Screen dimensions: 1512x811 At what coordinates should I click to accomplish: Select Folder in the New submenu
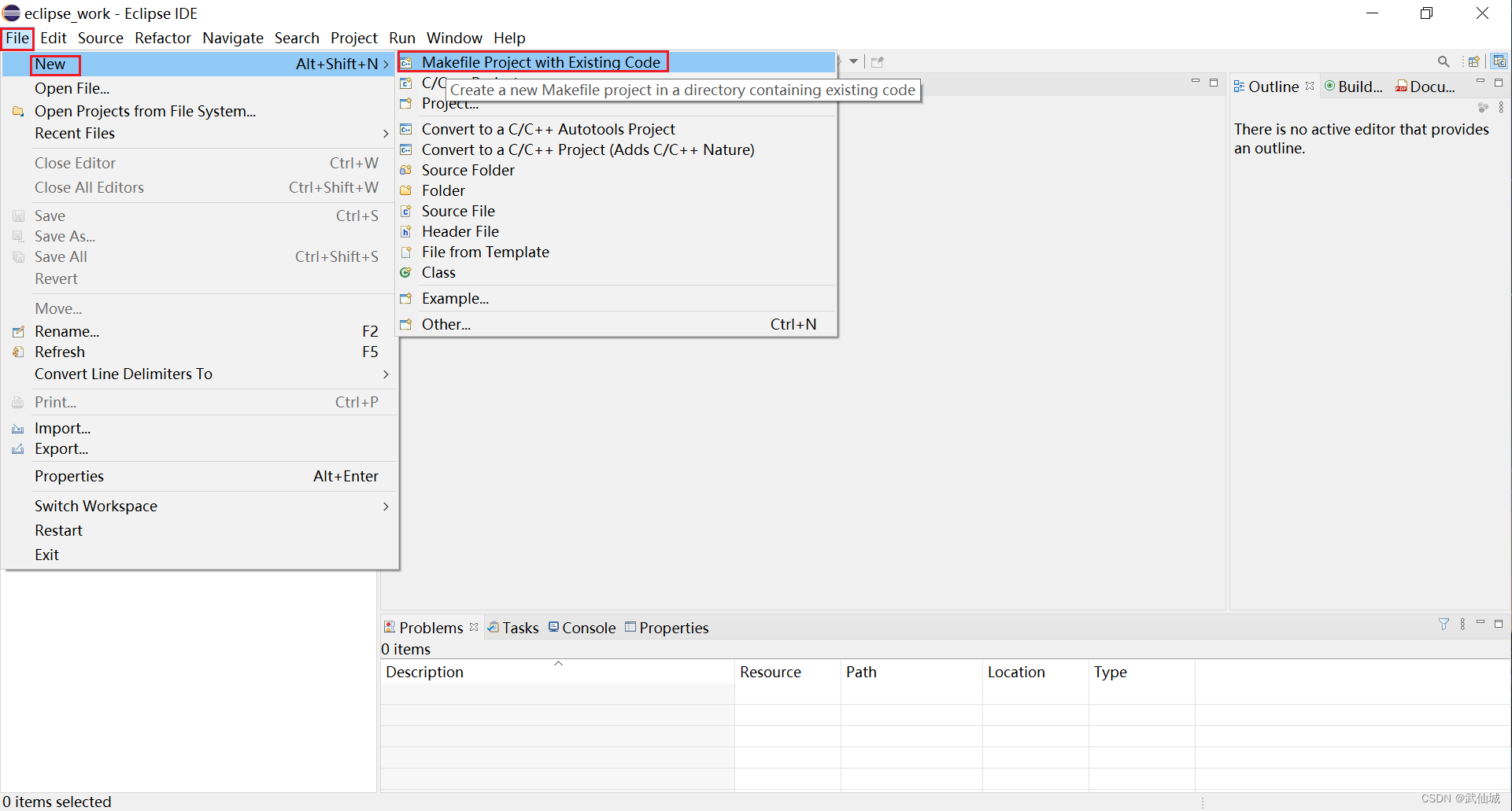616,190
